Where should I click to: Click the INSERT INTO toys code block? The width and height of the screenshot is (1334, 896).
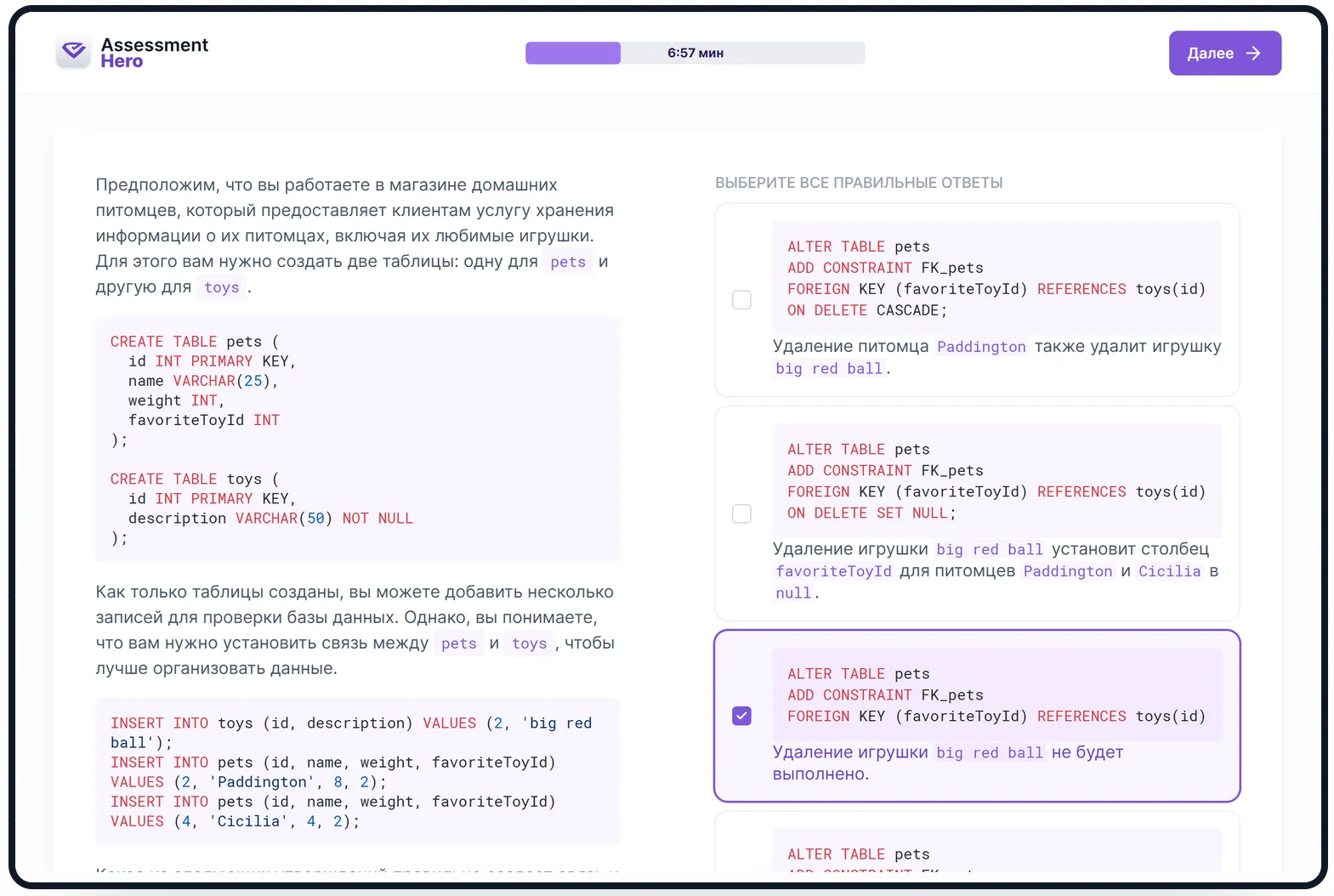point(357,771)
